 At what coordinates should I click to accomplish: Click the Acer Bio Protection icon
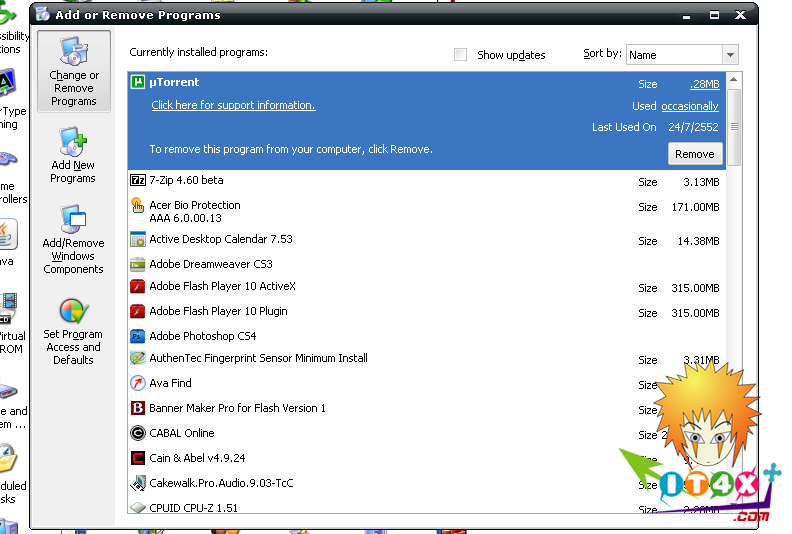139,205
